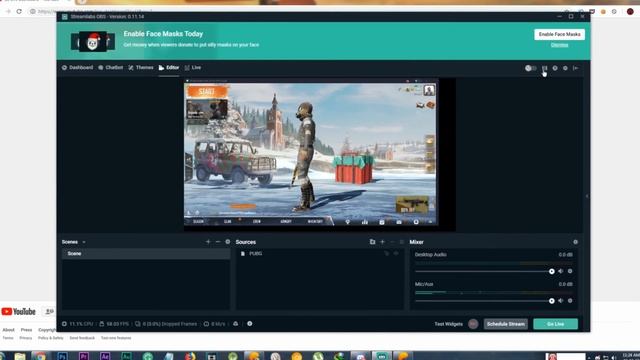
Task: Click the info circle in status bar
Action: pos(250,324)
